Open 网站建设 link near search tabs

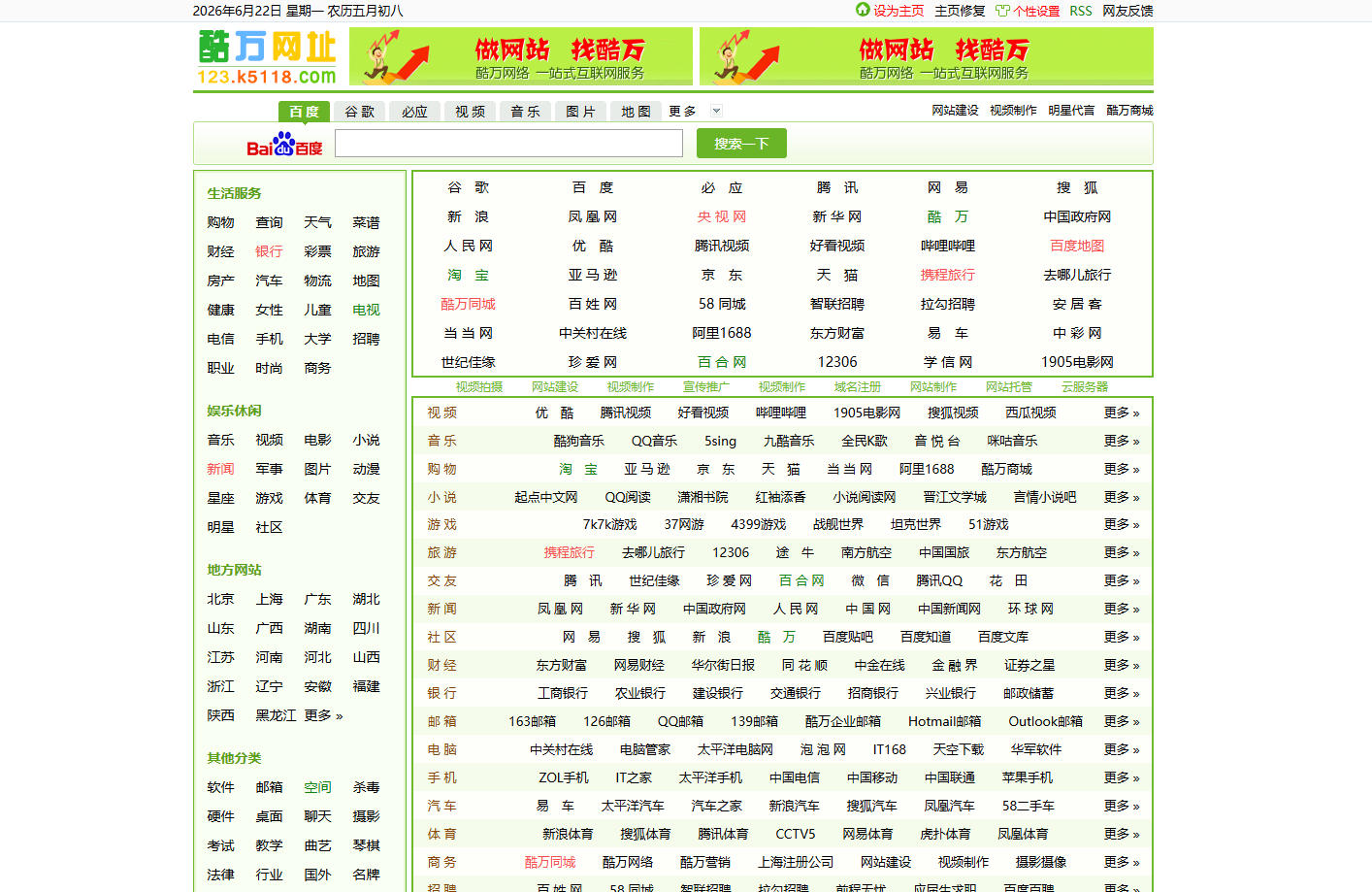956,111
